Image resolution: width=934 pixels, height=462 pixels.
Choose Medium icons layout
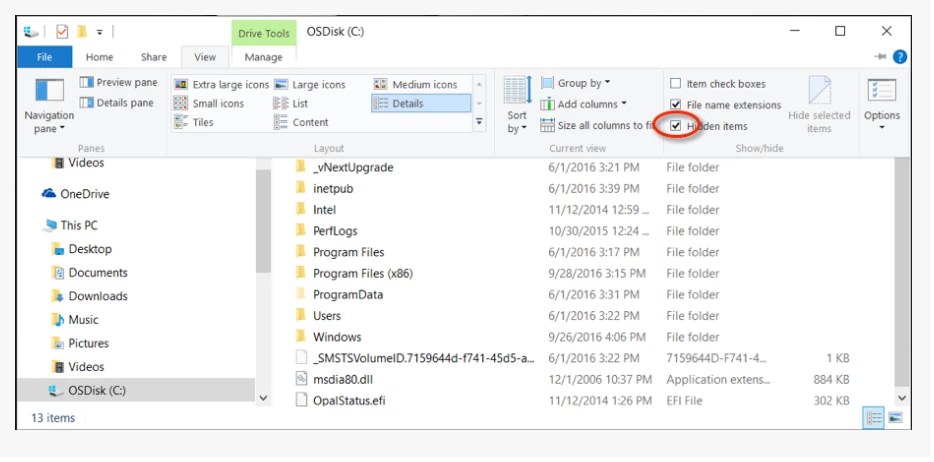click(x=416, y=85)
